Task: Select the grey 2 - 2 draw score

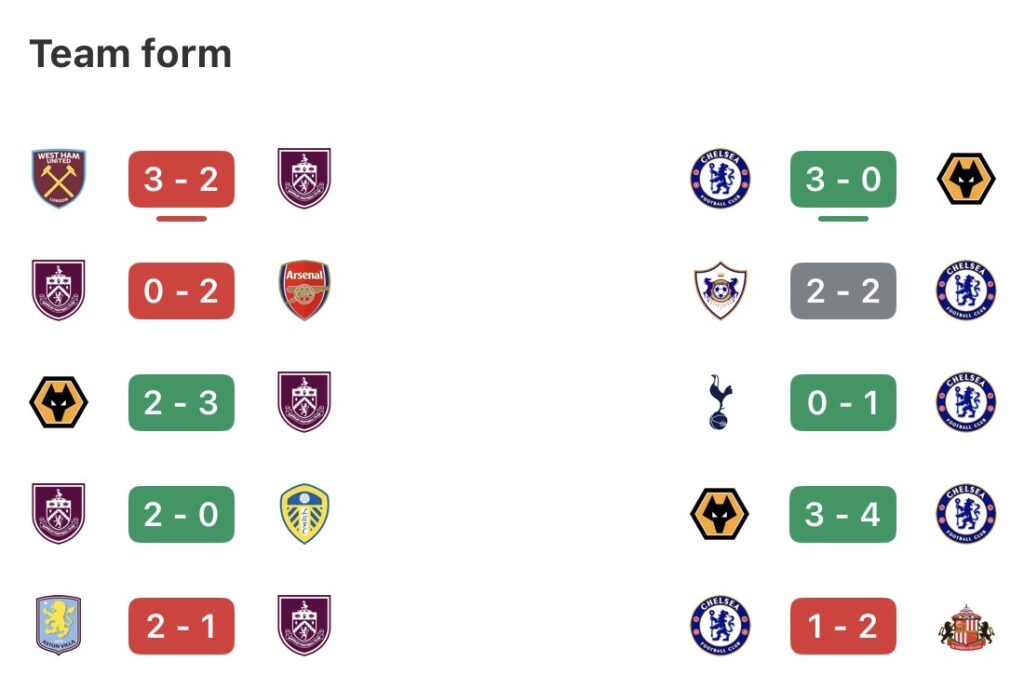Action: point(843,291)
